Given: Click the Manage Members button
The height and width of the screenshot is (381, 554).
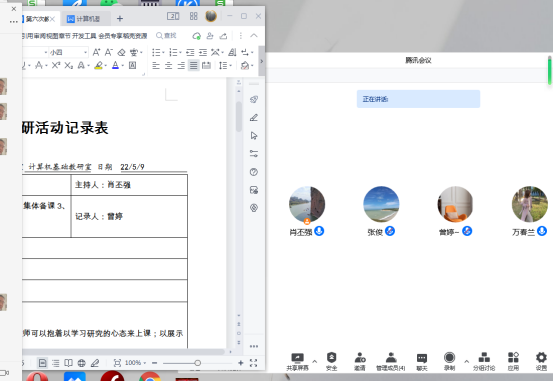Looking at the screenshot, I should click(x=390, y=361).
